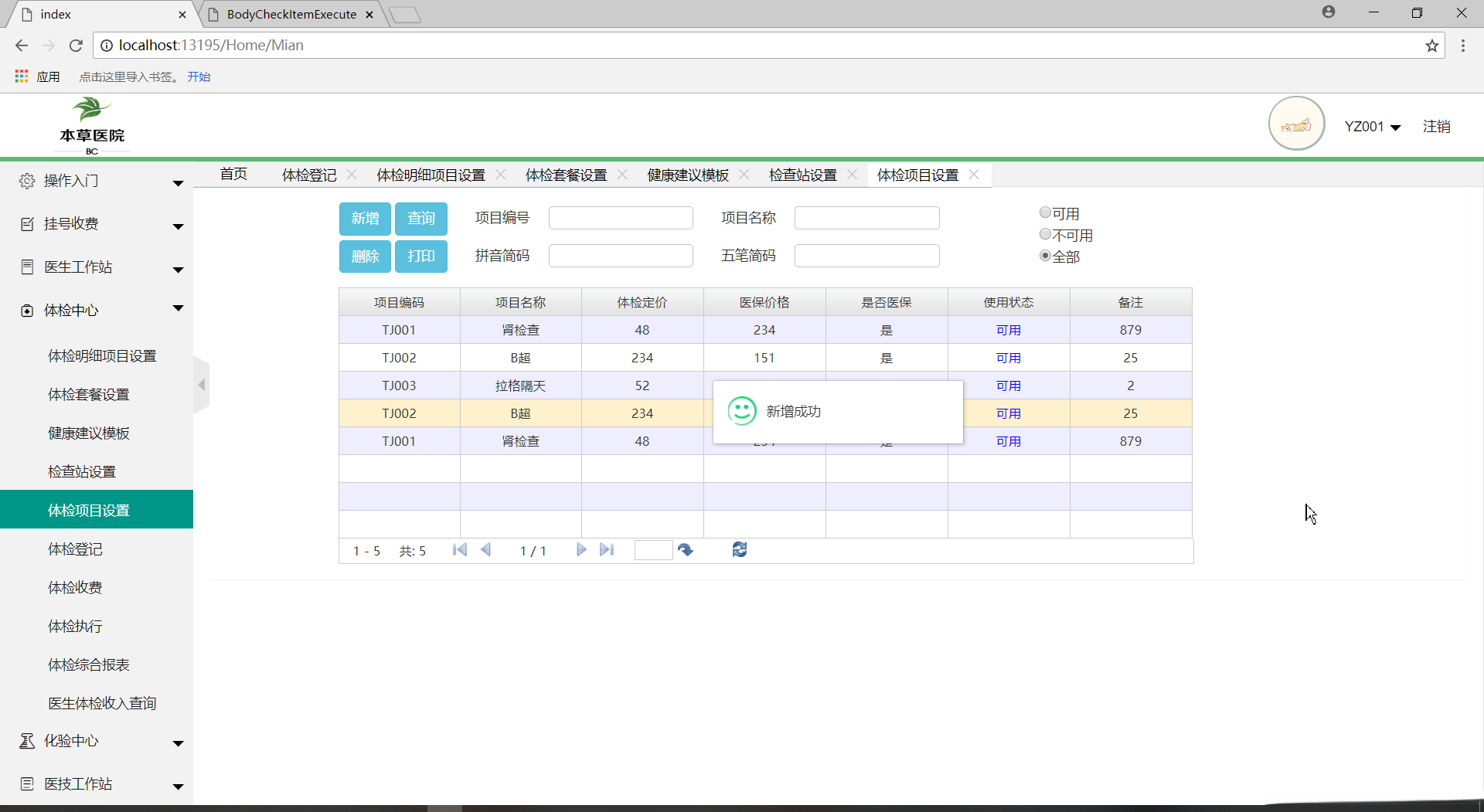Click the 项目编号 input field
Screen dimensions: 1484x812
(621, 219)
